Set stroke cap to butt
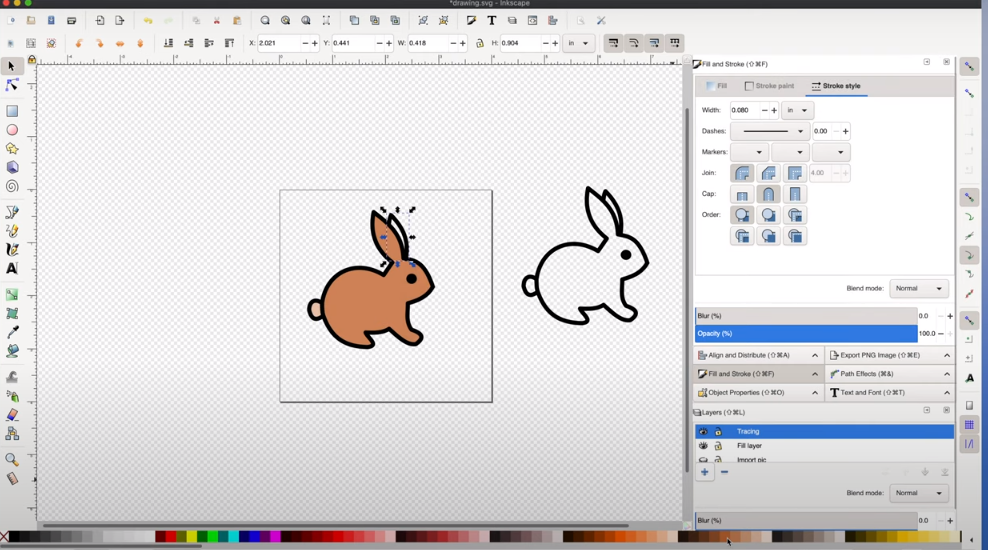The width and height of the screenshot is (988, 550). pos(742,194)
